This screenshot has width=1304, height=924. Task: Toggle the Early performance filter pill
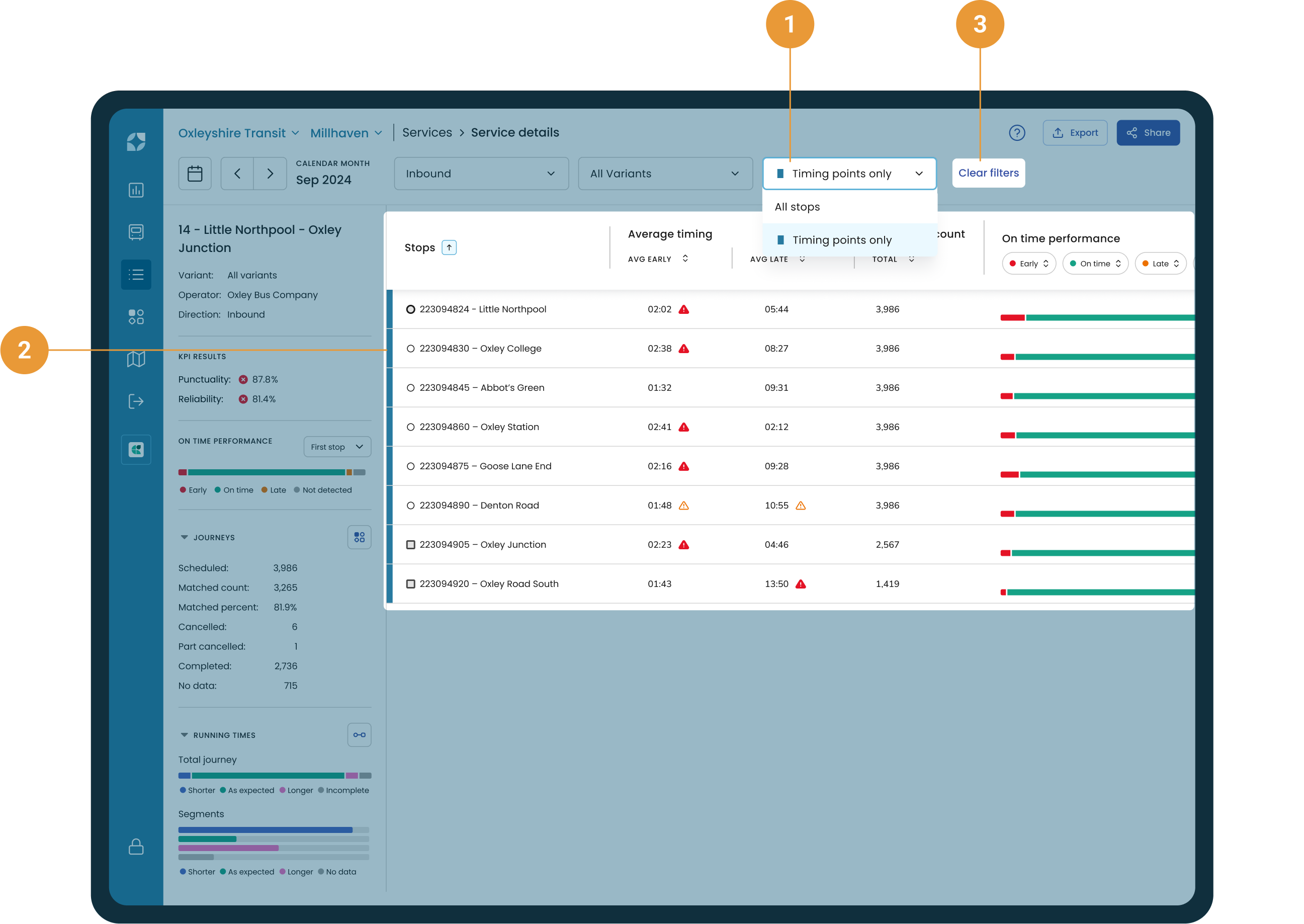coord(1028,264)
